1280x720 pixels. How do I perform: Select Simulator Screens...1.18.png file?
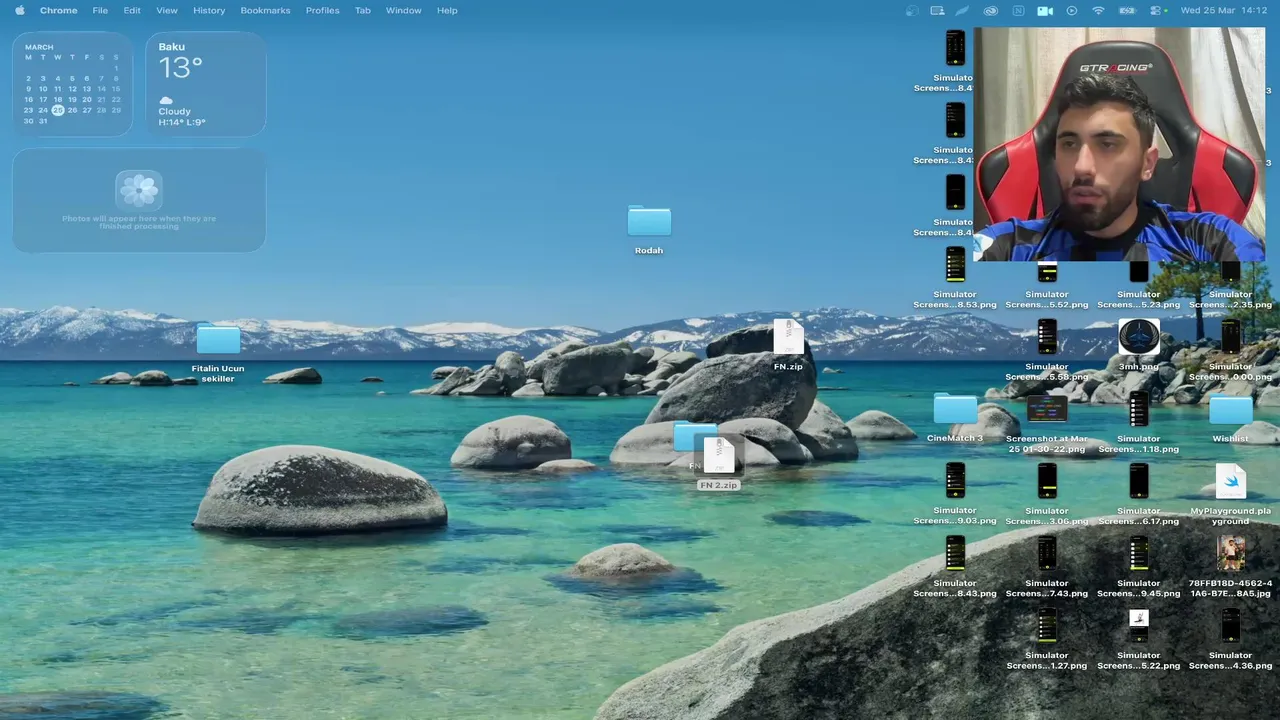(x=1139, y=409)
